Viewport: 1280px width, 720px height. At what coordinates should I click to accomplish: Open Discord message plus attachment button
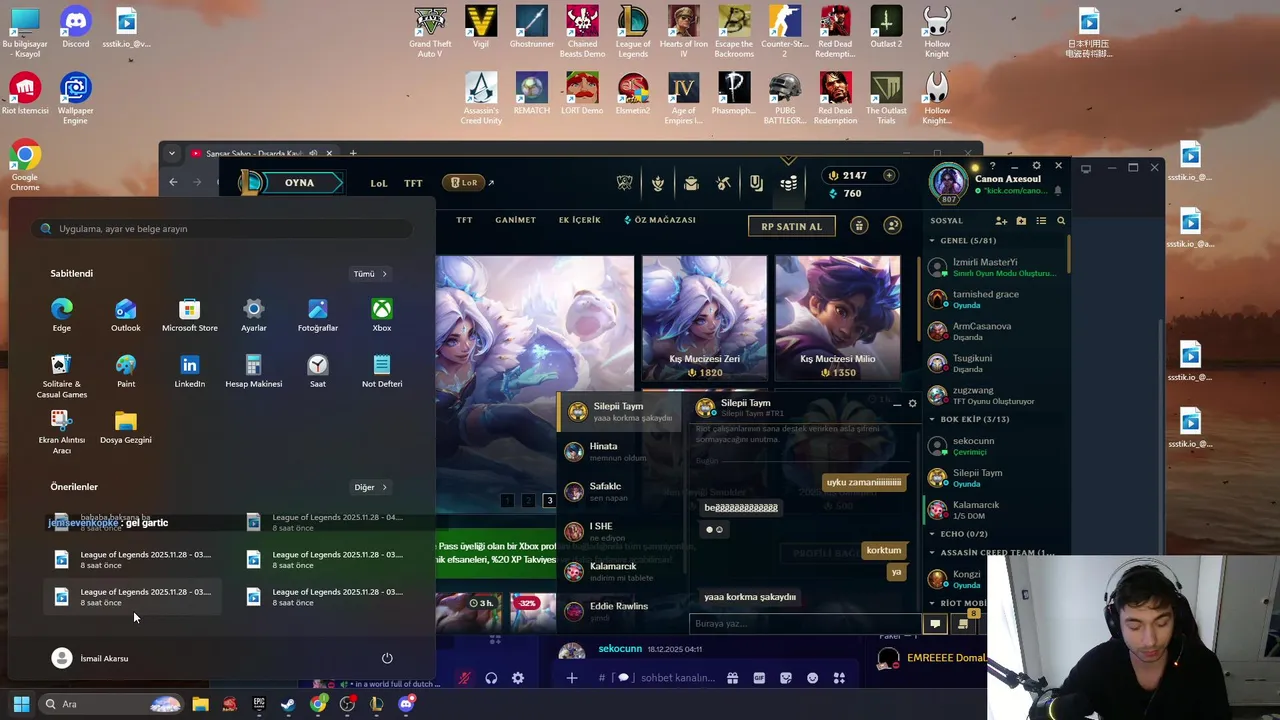click(x=572, y=678)
